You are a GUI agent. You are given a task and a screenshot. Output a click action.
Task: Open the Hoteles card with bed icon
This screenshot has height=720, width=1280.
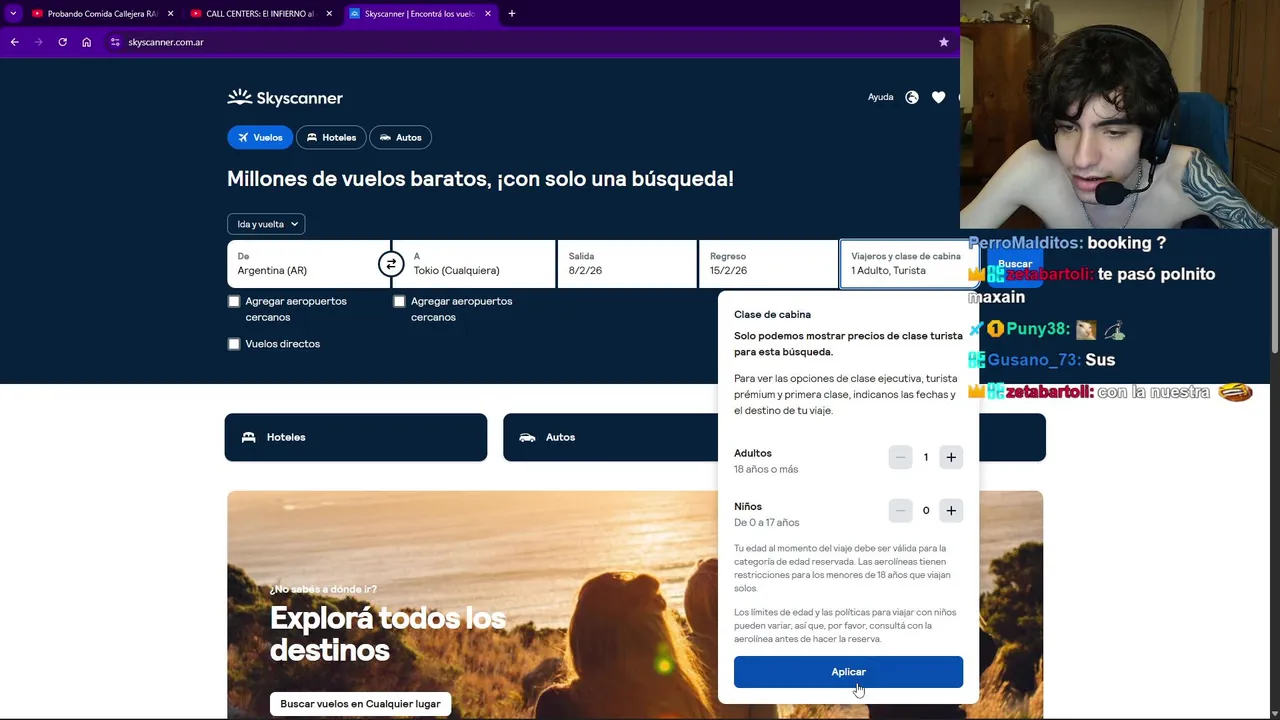(356, 437)
